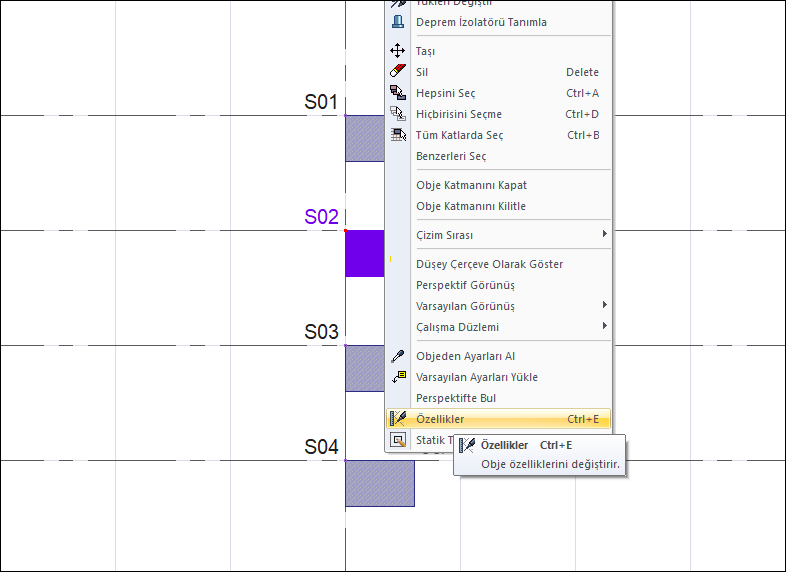
Task: Choose Sil to delete the object
Action: pyautogui.click(x=499, y=72)
